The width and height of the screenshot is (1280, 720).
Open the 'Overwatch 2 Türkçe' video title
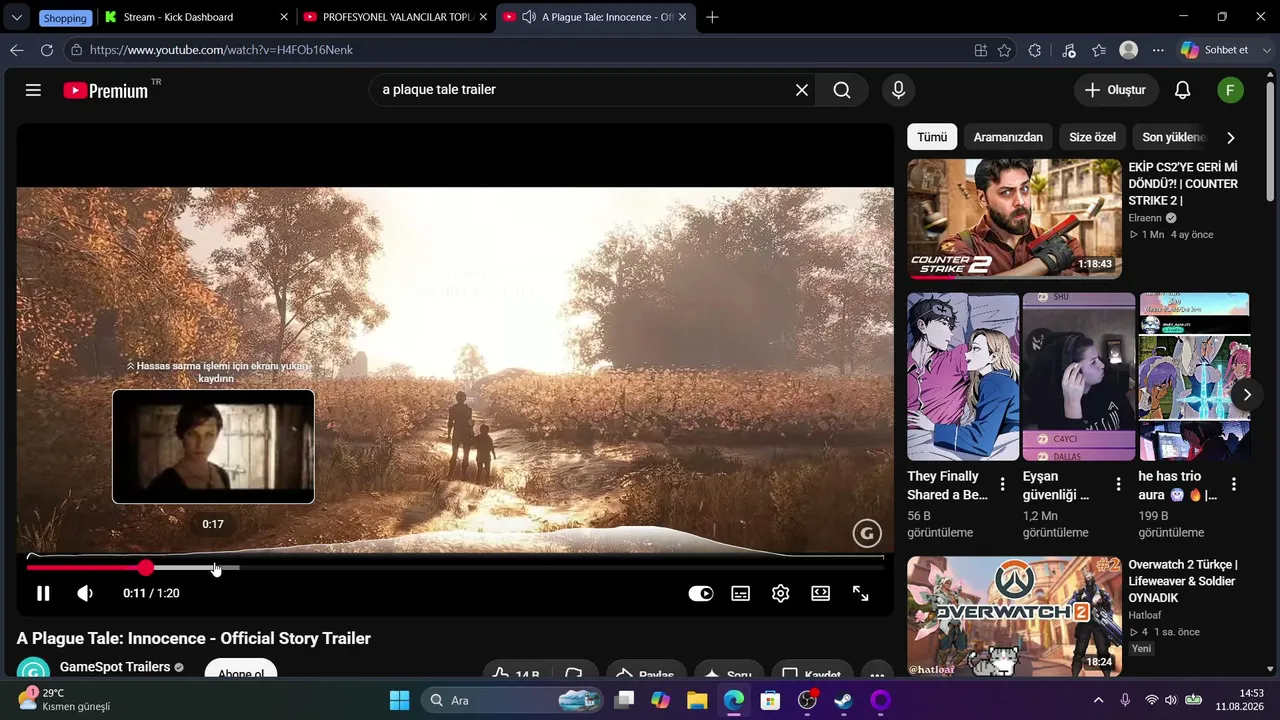click(x=1183, y=581)
